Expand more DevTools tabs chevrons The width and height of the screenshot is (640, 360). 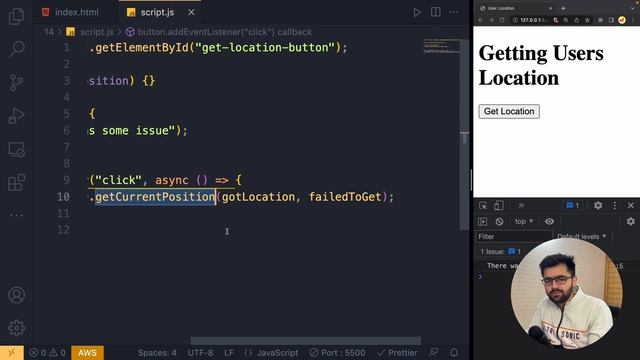[521, 206]
